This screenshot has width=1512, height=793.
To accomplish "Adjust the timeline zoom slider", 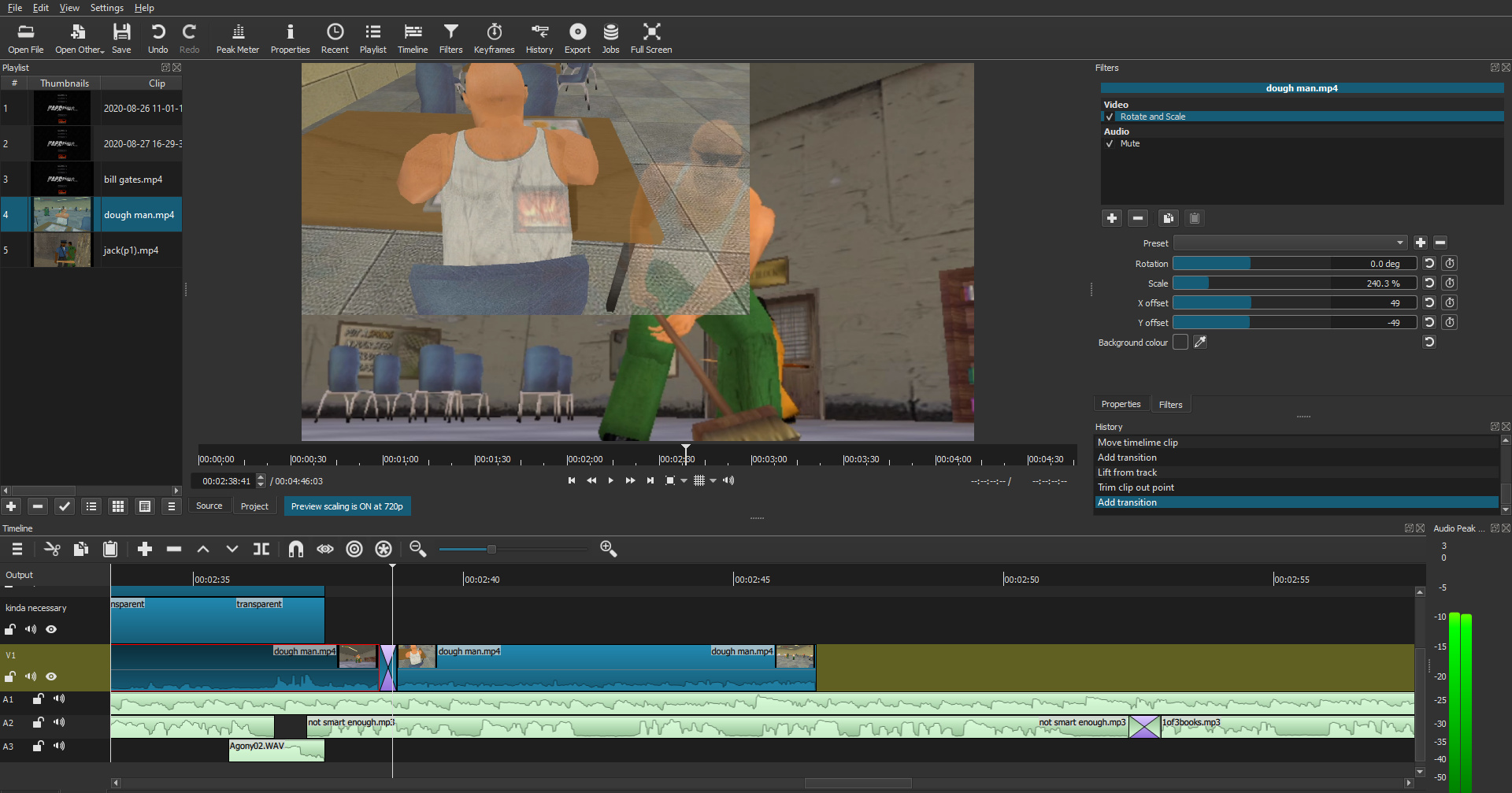I will [x=513, y=549].
